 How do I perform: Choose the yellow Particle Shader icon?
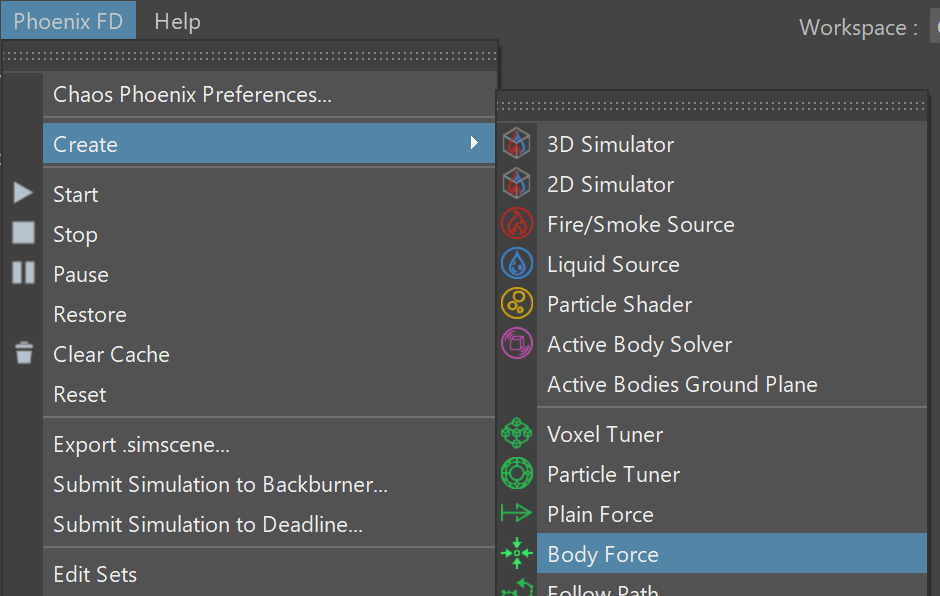click(x=516, y=303)
